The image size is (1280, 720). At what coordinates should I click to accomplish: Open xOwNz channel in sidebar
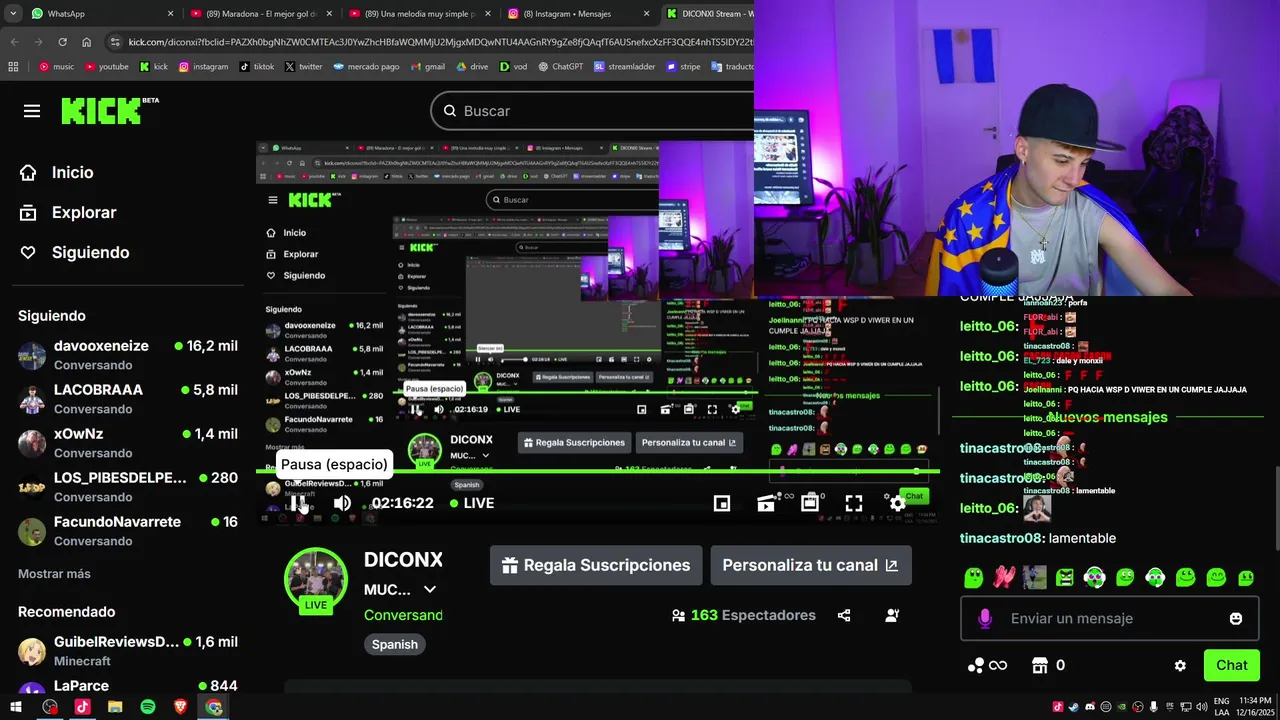[127, 443]
